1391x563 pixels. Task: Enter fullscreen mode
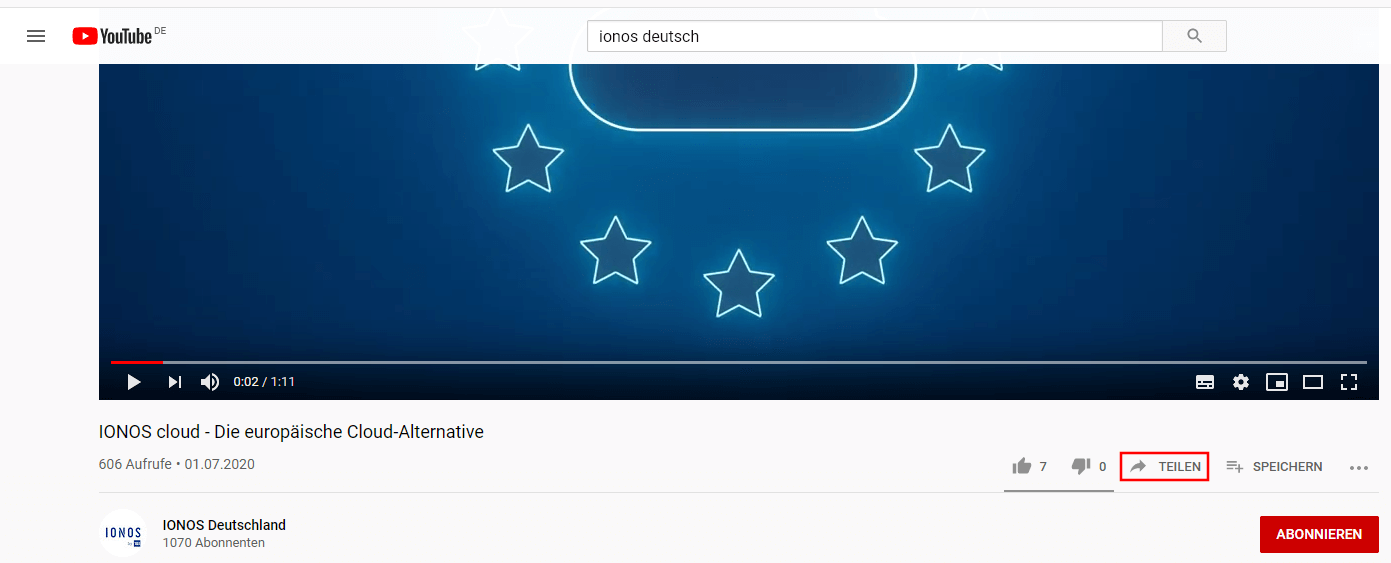point(1349,382)
